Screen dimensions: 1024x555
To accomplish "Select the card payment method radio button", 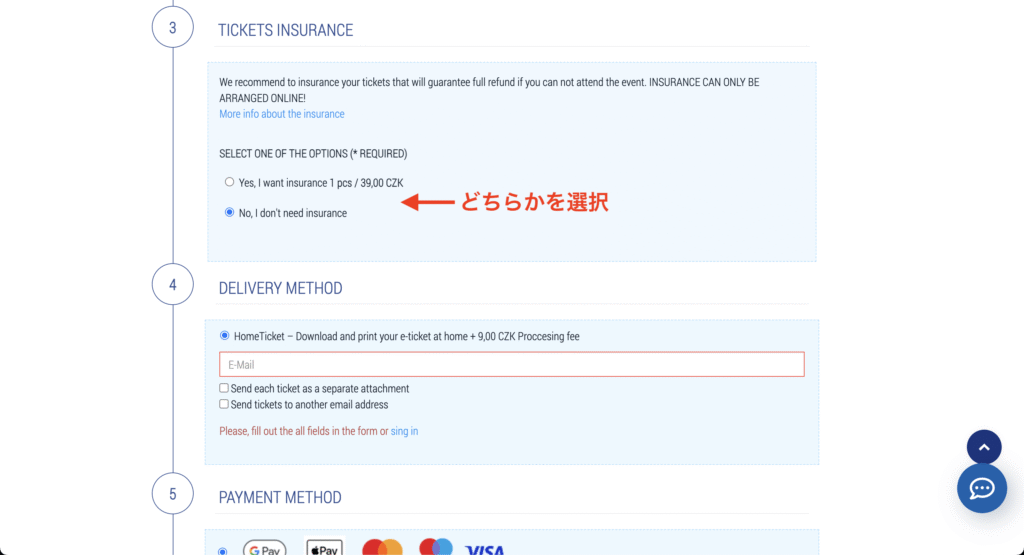I will tap(222, 550).
